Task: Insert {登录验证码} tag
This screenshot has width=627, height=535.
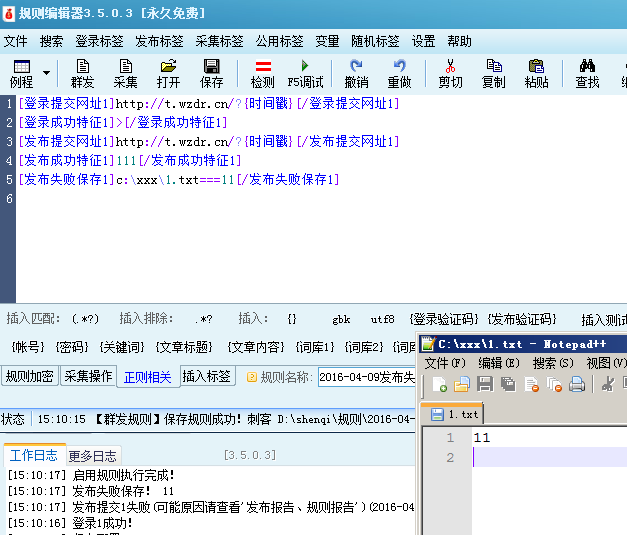Action: pos(444,319)
